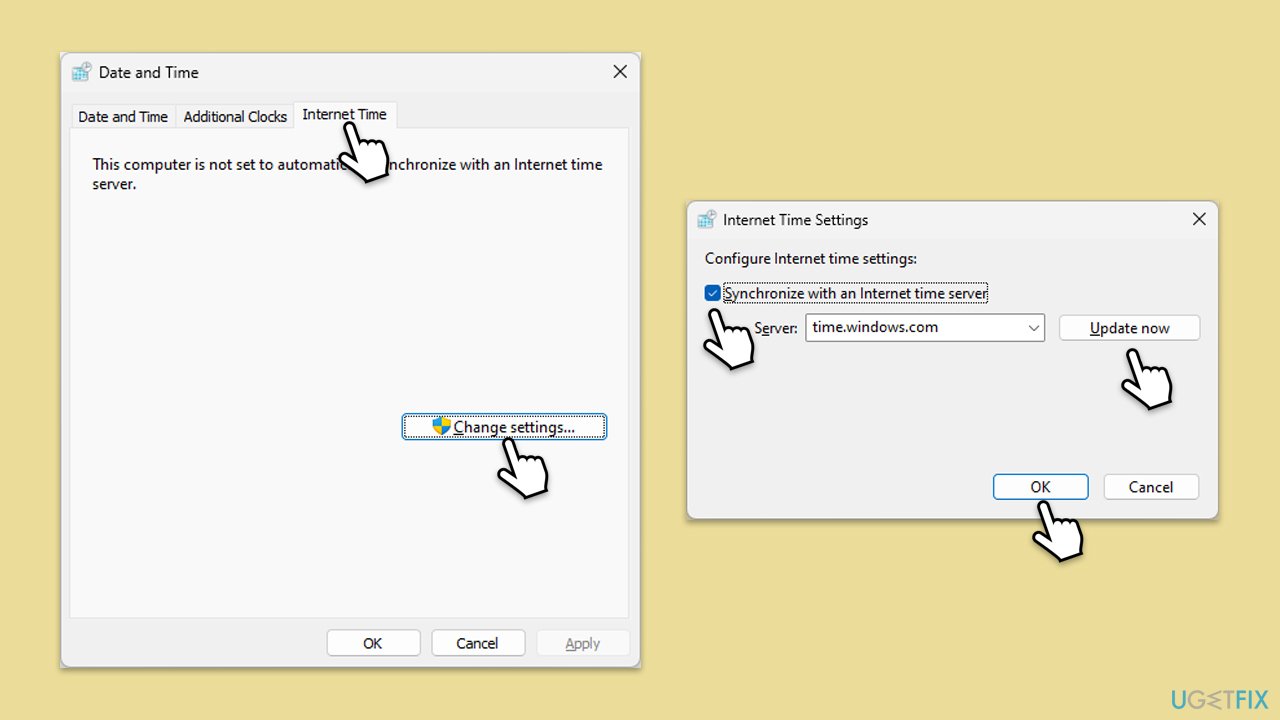This screenshot has height=720, width=1280.
Task: Click the Update now button
Action: pos(1130,328)
